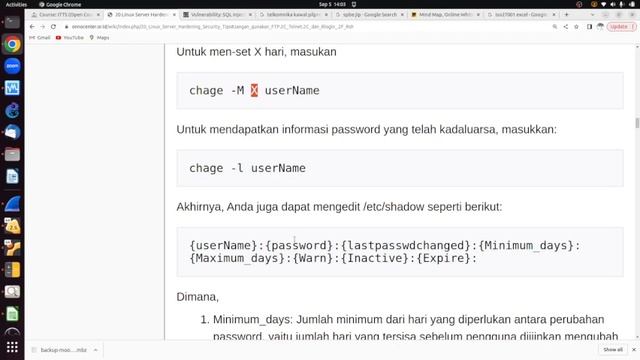Launch LibreOffice Writer from the dock

coord(12,176)
